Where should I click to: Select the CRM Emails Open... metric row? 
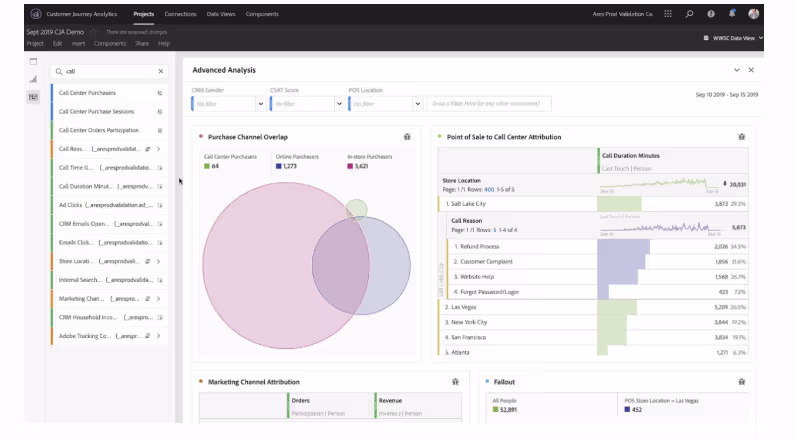tap(109, 224)
